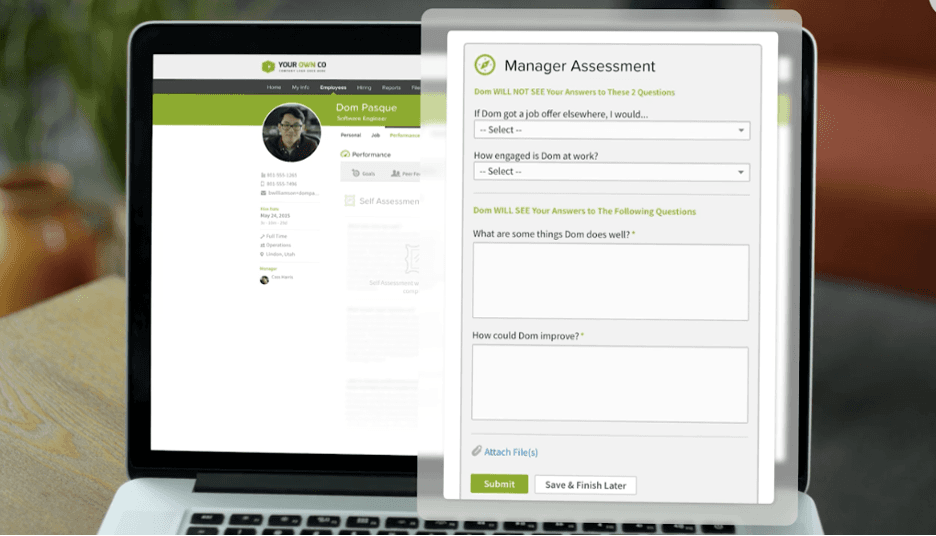Click the paperclip attachment icon
Image resolution: width=936 pixels, height=536 pixels.
click(477, 451)
